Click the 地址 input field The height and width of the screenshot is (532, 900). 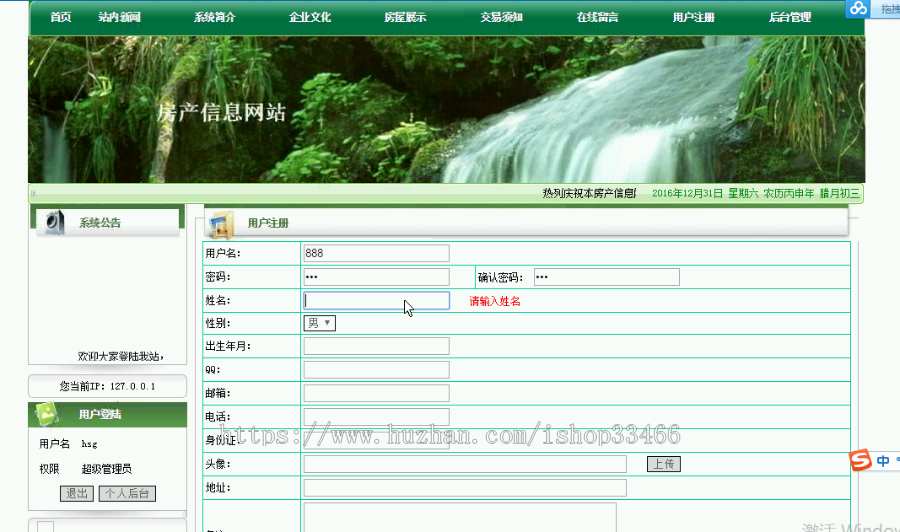(465, 488)
